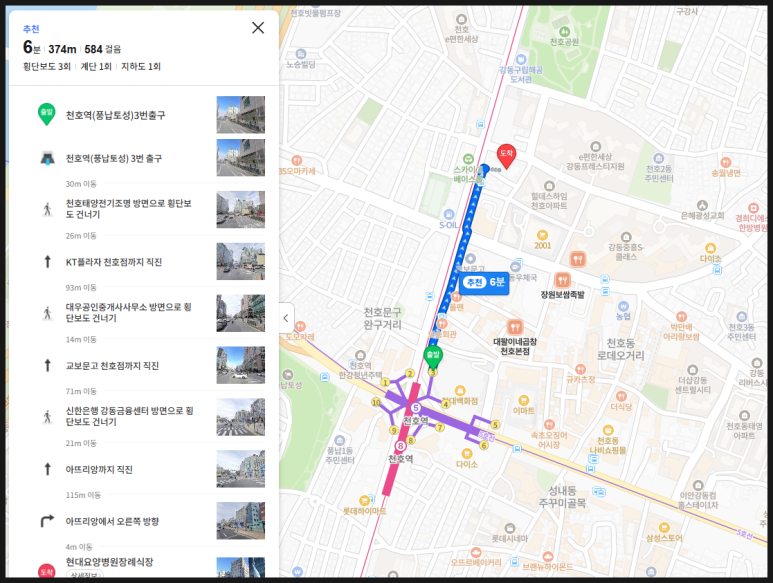Click the 현대백화점 marker near exit 4

459,391
